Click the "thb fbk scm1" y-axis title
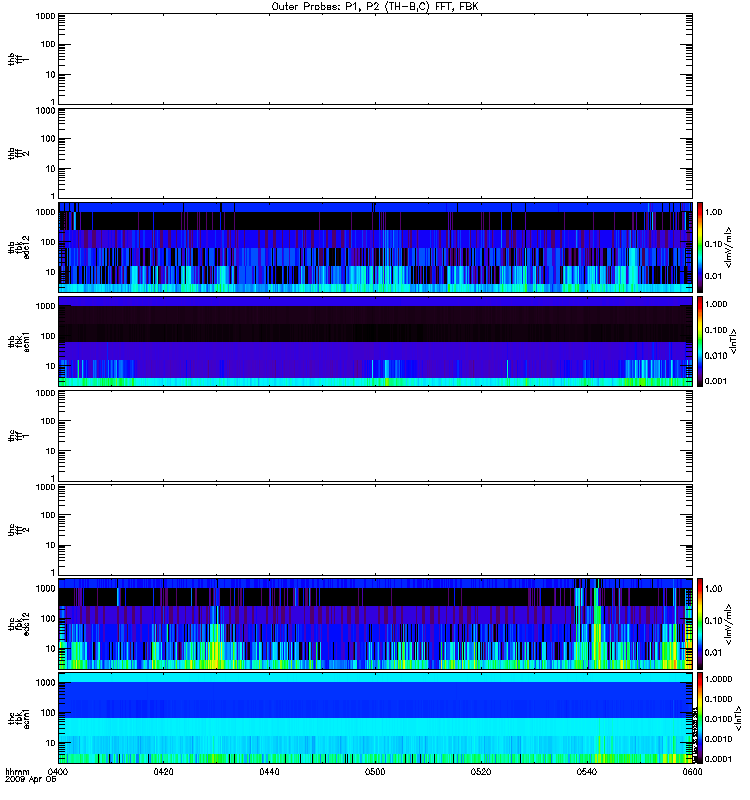Viewport: 750px width, 800px height. click(x=19, y=341)
